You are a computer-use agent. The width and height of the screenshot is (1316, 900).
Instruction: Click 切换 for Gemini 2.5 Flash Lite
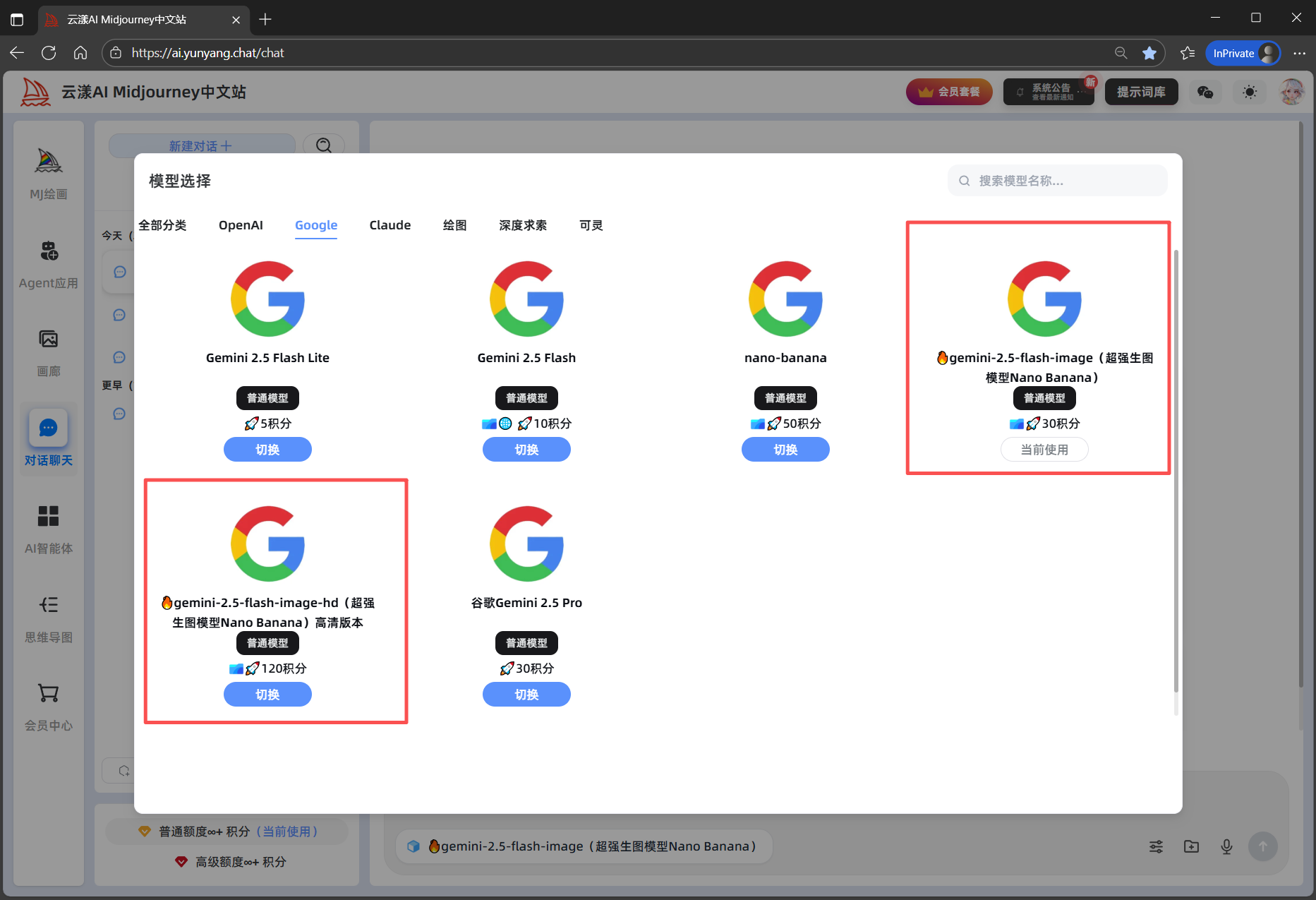point(267,450)
